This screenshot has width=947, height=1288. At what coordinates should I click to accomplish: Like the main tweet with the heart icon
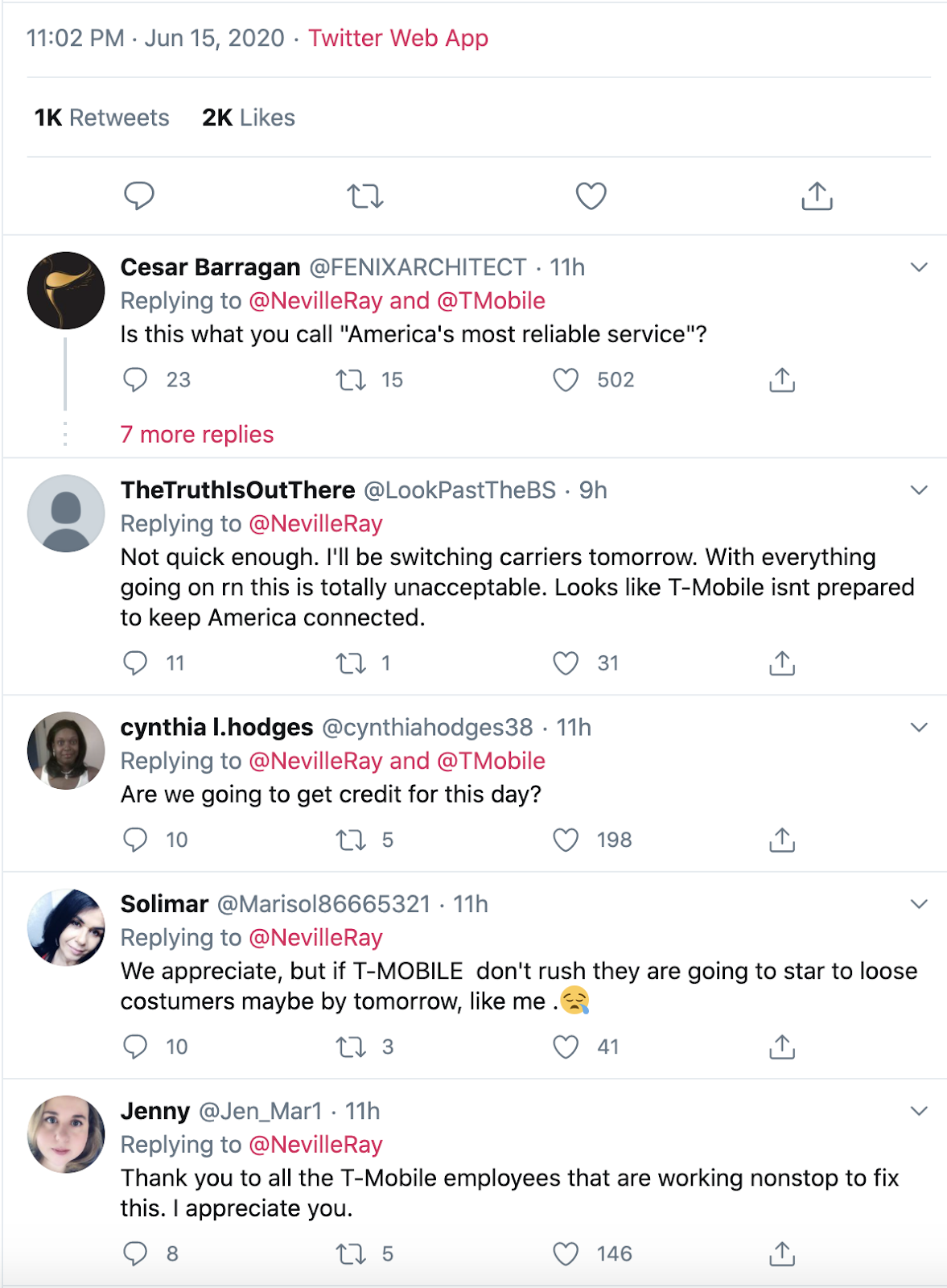[591, 196]
